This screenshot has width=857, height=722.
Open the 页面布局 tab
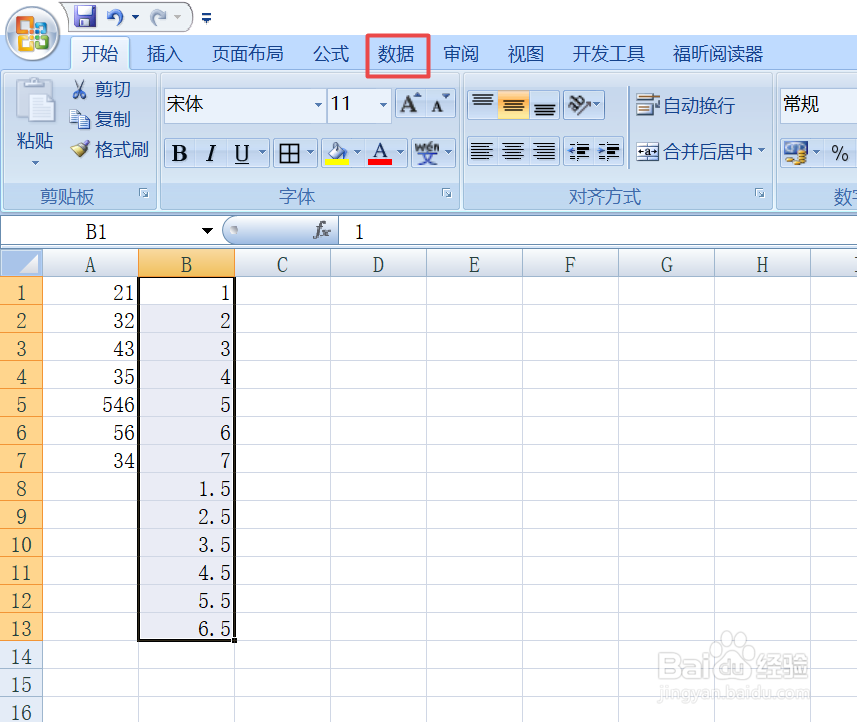pos(248,54)
